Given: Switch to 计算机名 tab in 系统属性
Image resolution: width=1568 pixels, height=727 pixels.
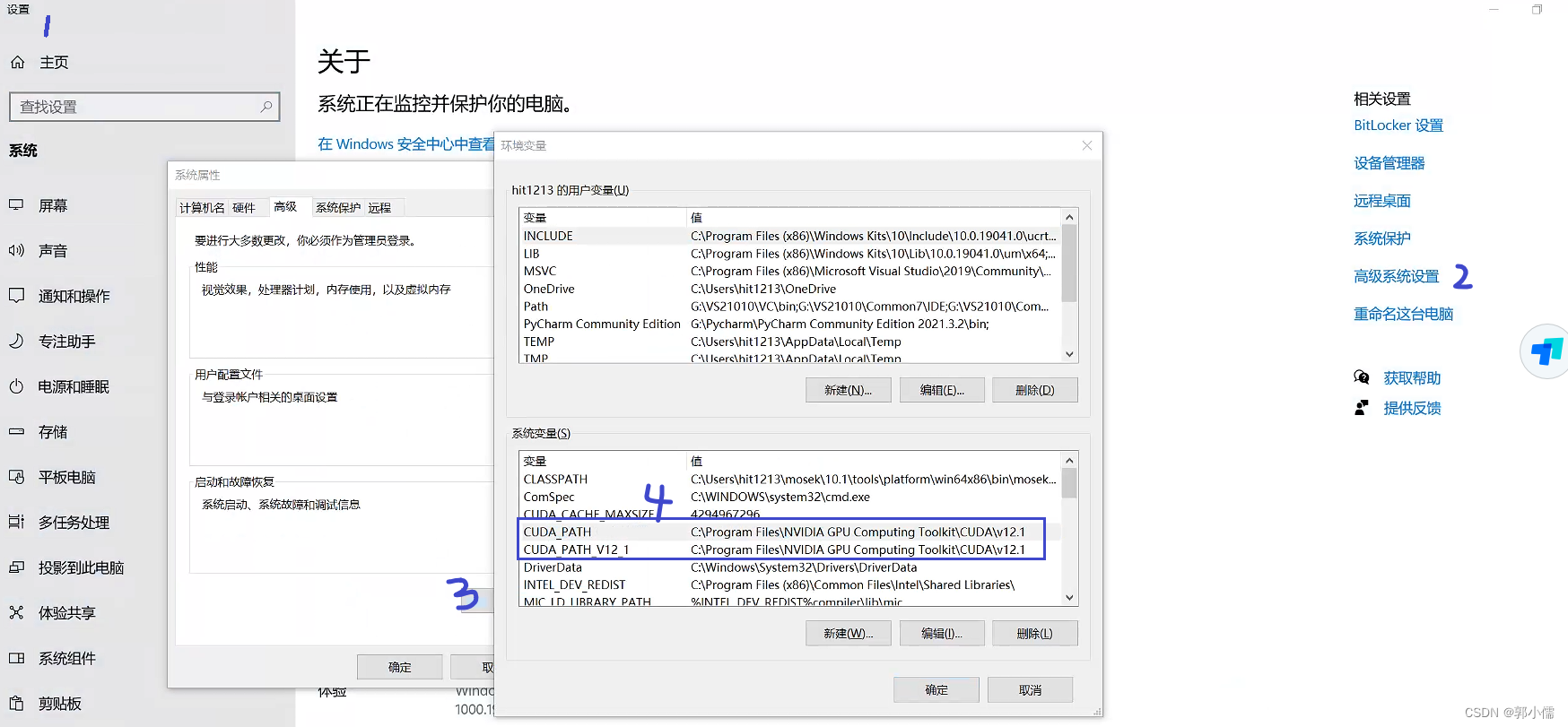Looking at the screenshot, I should click(202, 208).
